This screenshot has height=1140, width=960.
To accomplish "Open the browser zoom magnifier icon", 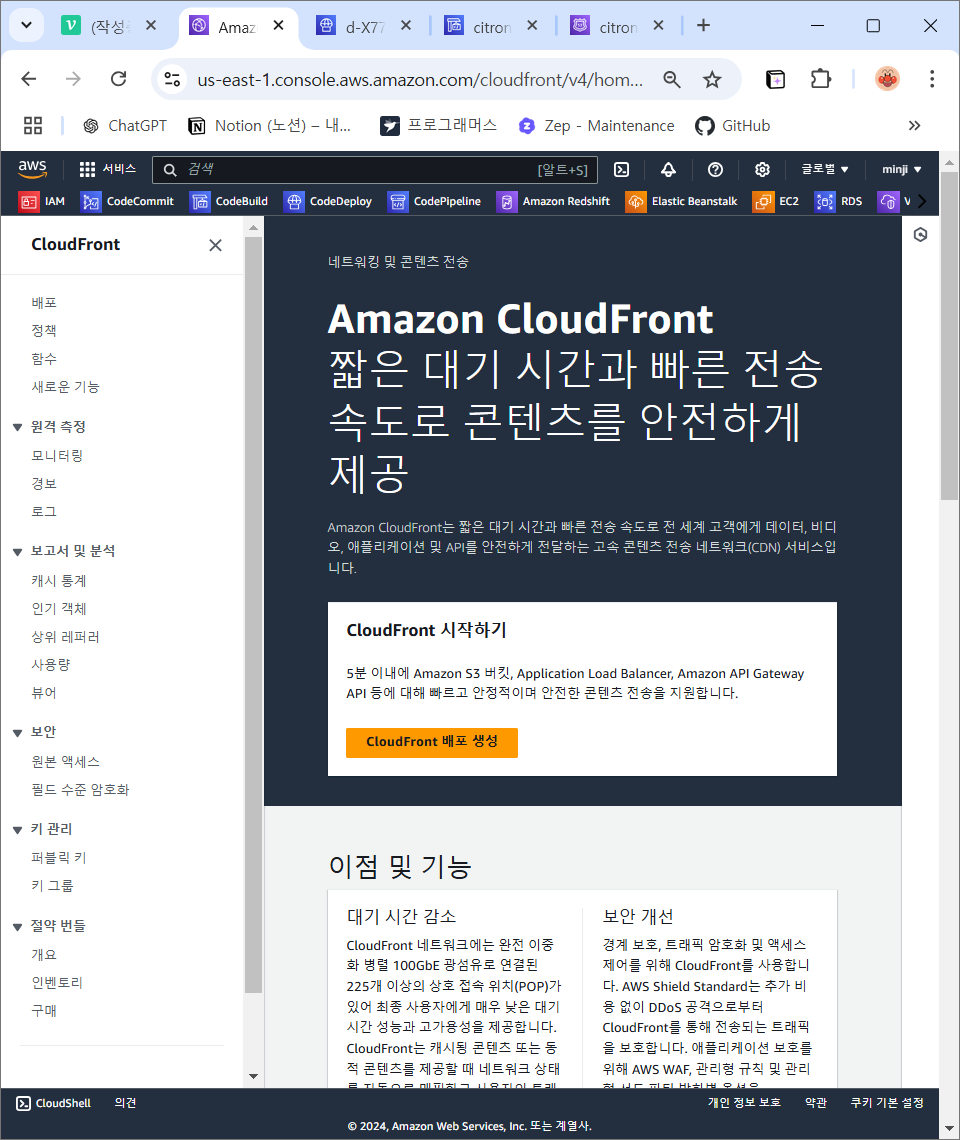I will tap(672, 79).
